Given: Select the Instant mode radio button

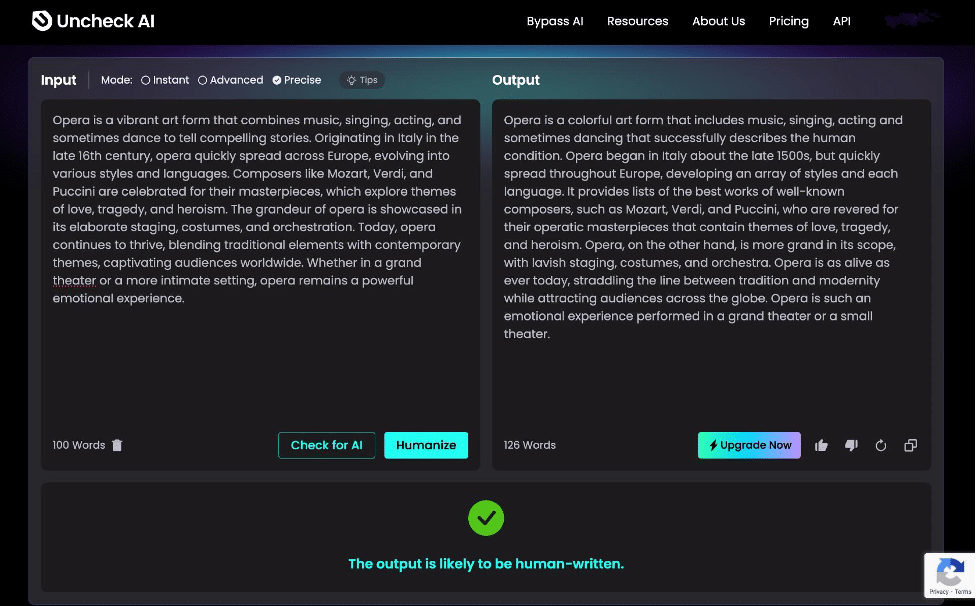Looking at the screenshot, I should (x=146, y=80).
